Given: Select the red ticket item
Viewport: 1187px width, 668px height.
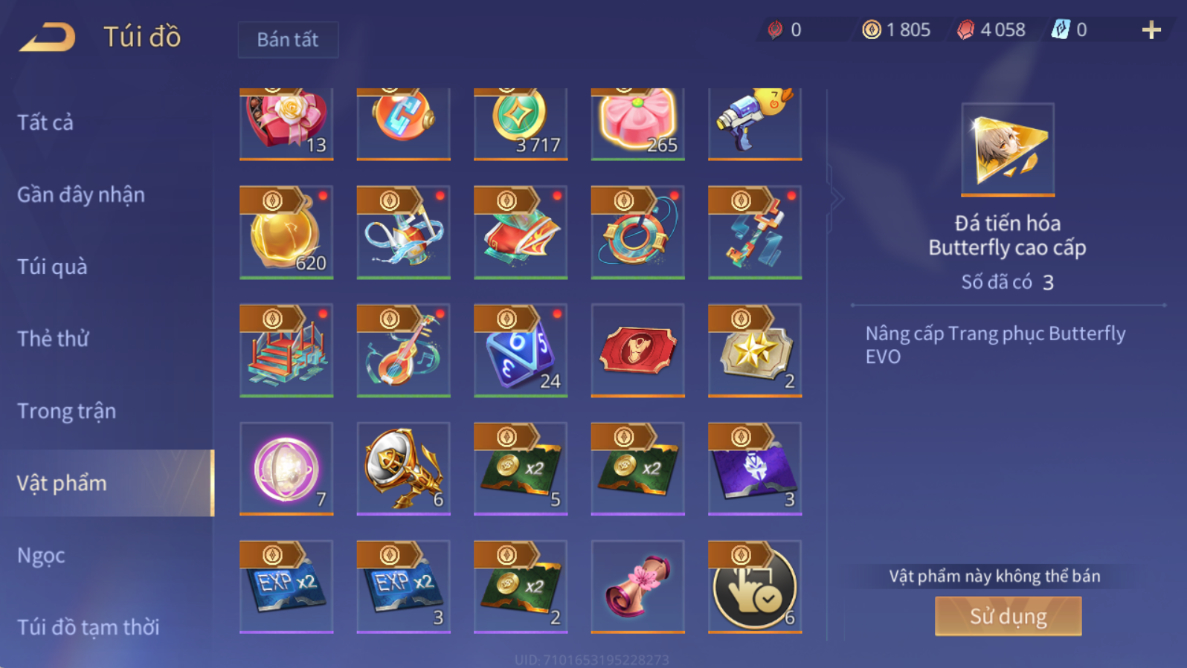Looking at the screenshot, I should coord(637,351).
